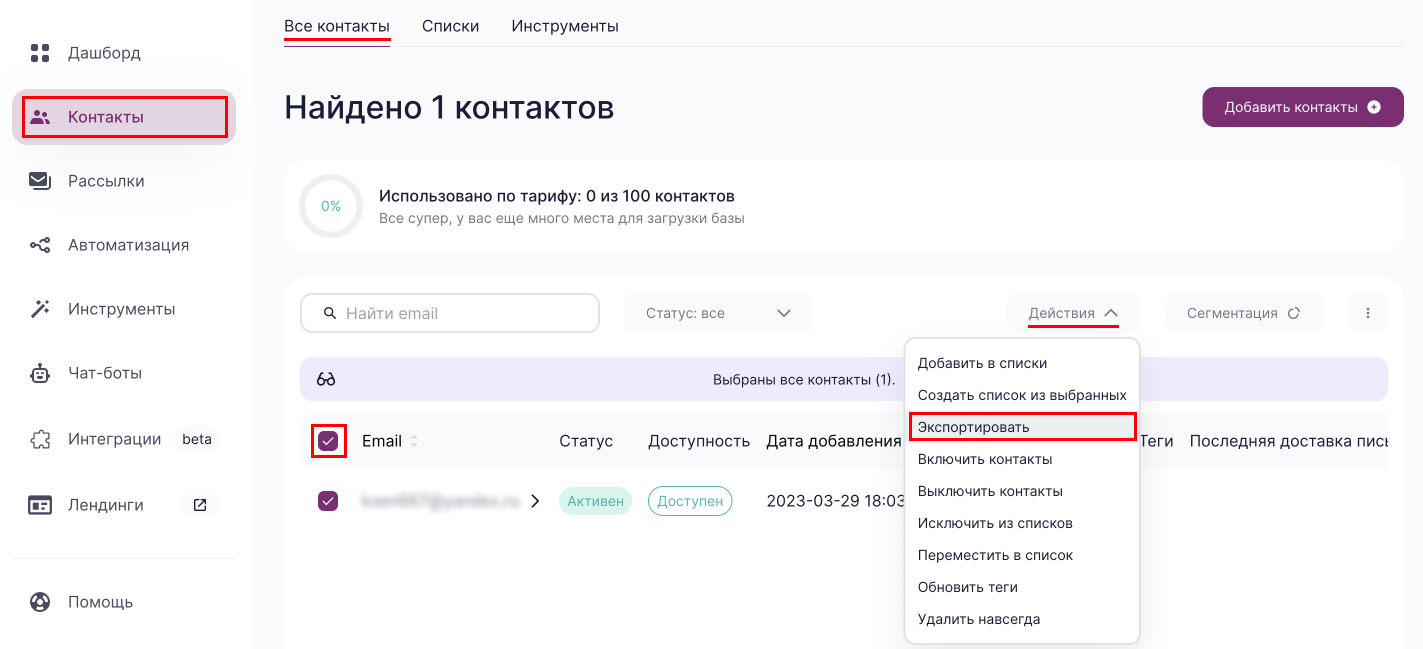The height and width of the screenshot is (649, 1423).
Task: Click the glasses icon in selection banner
Action: (326, 379)
